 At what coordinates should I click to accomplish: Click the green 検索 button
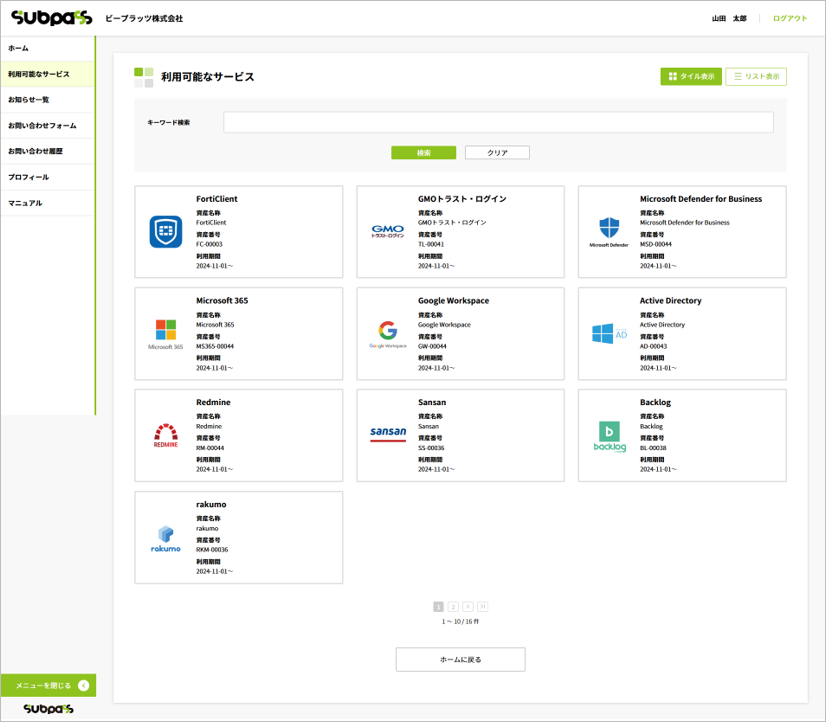[x=424, y=153]
